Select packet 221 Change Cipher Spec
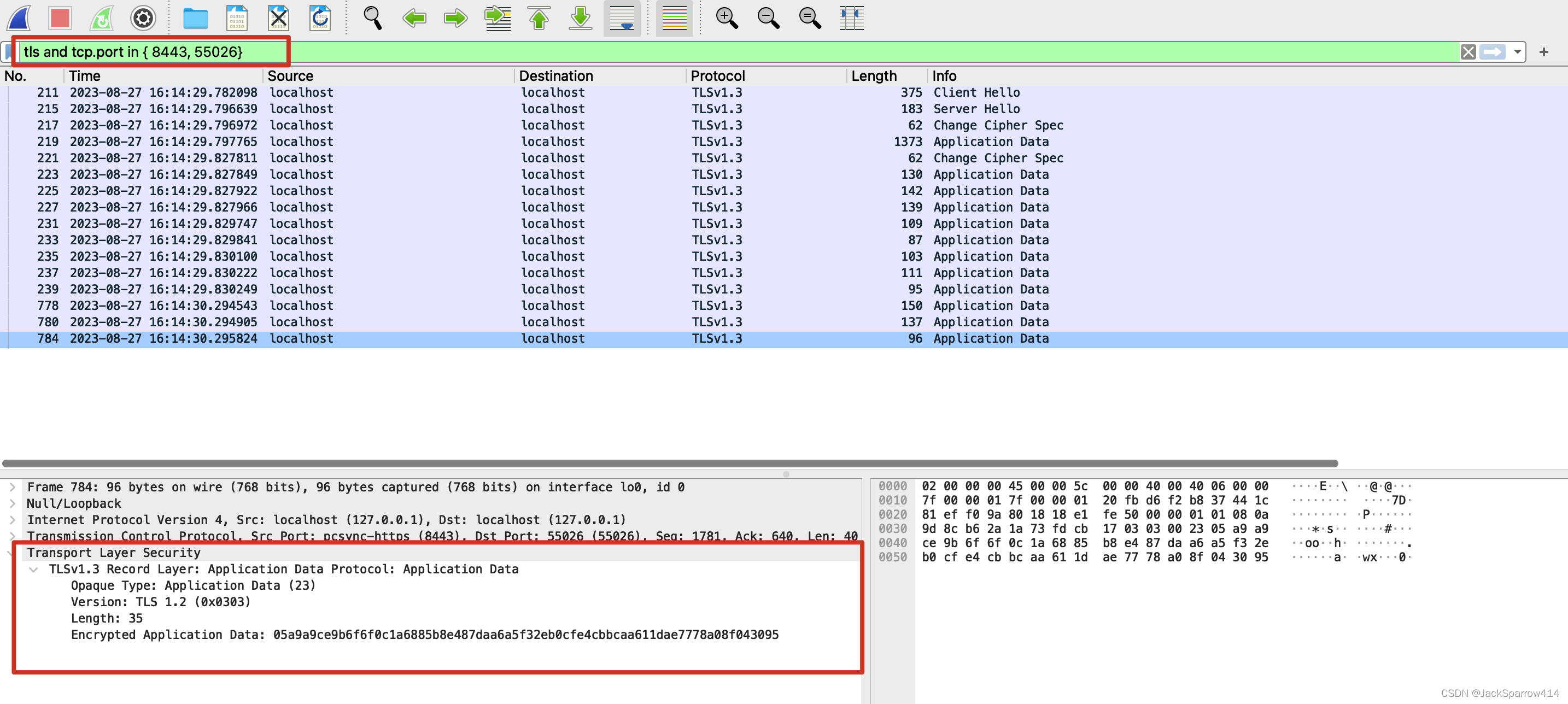1568x704 pixels. click(x=784, y=158)
